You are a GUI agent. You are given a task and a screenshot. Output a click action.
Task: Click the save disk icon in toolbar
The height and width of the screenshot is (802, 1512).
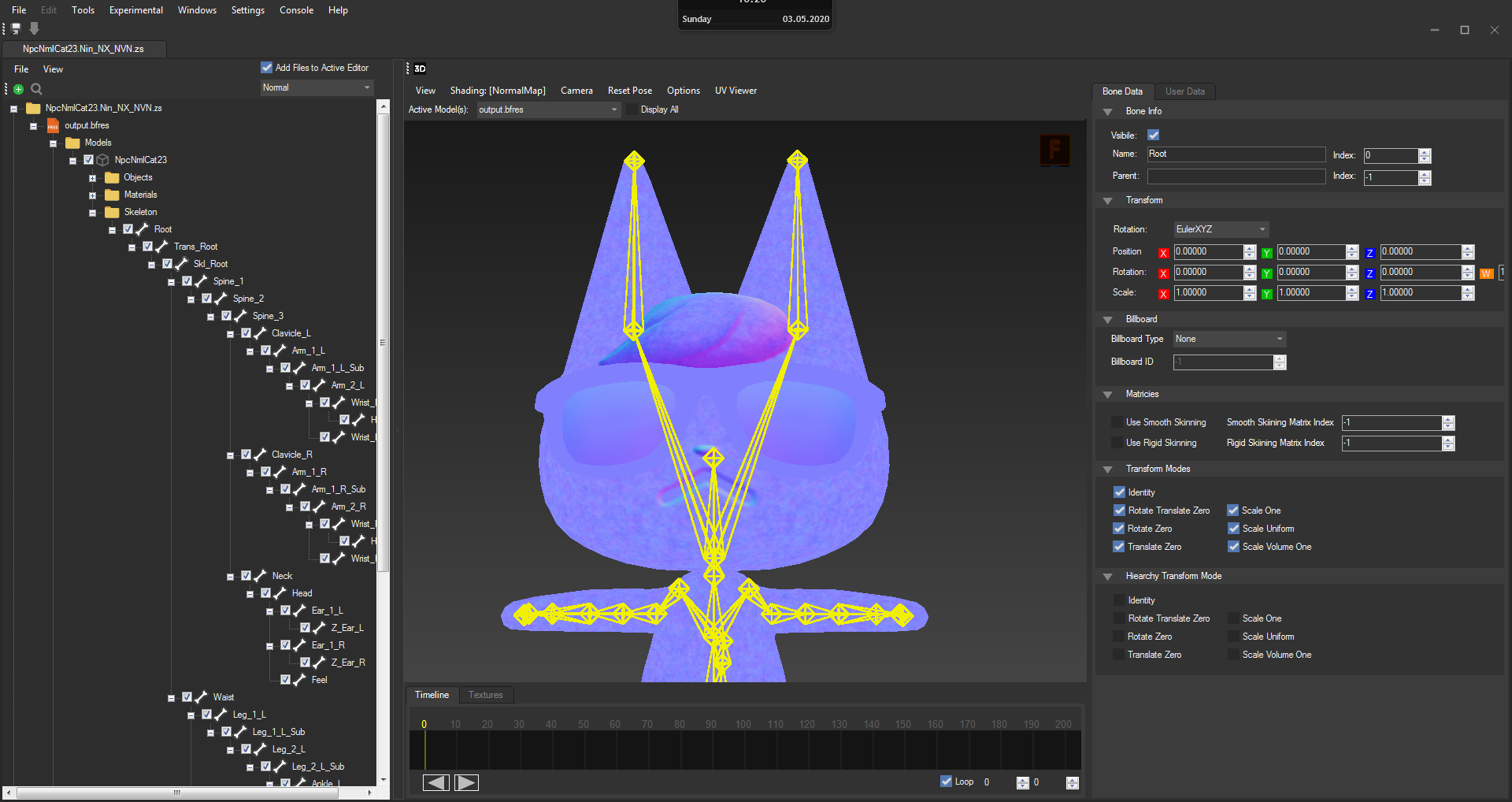click(16, 29)
